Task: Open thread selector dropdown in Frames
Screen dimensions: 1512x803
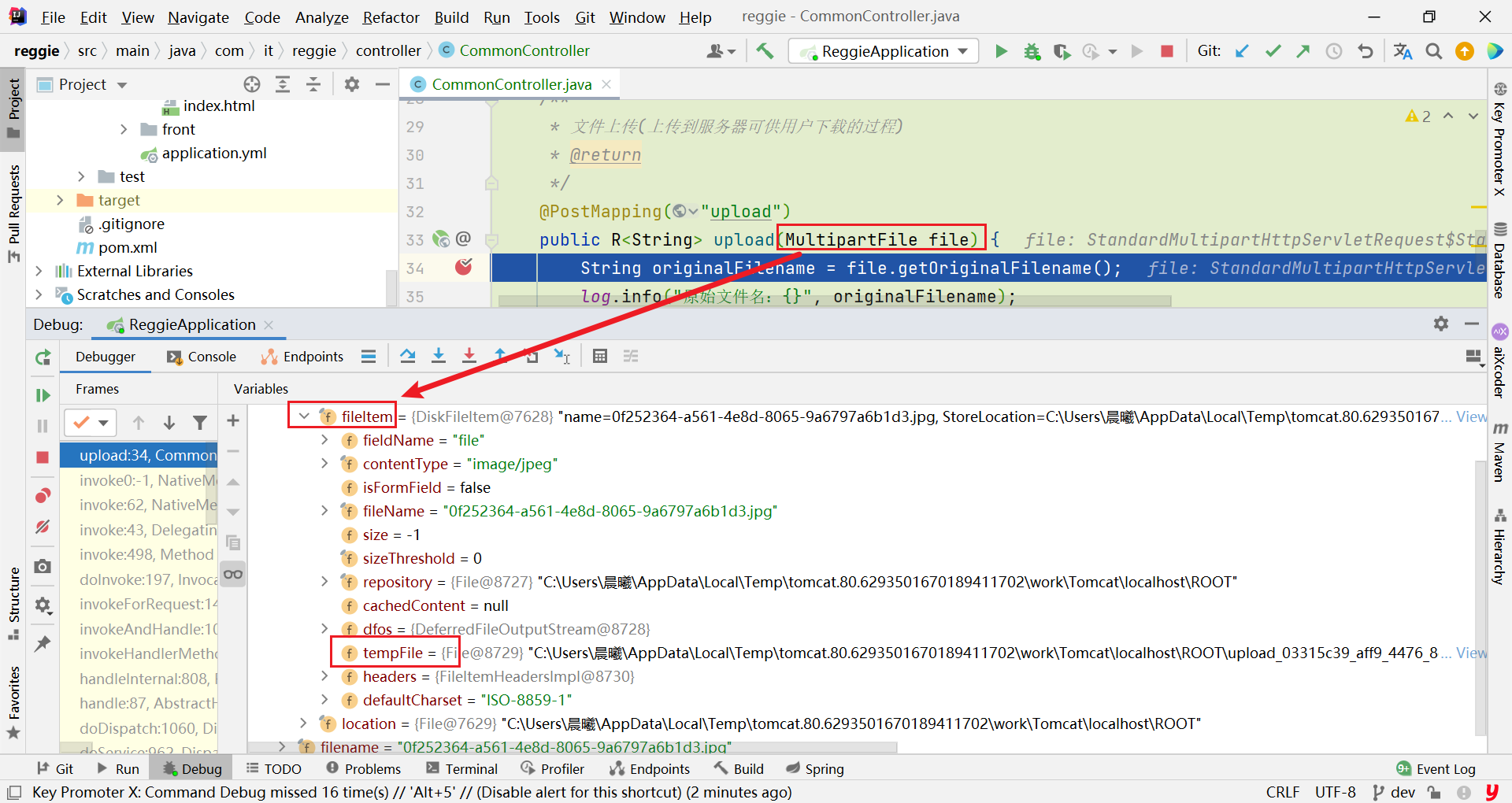Action: tap(91, 423)
